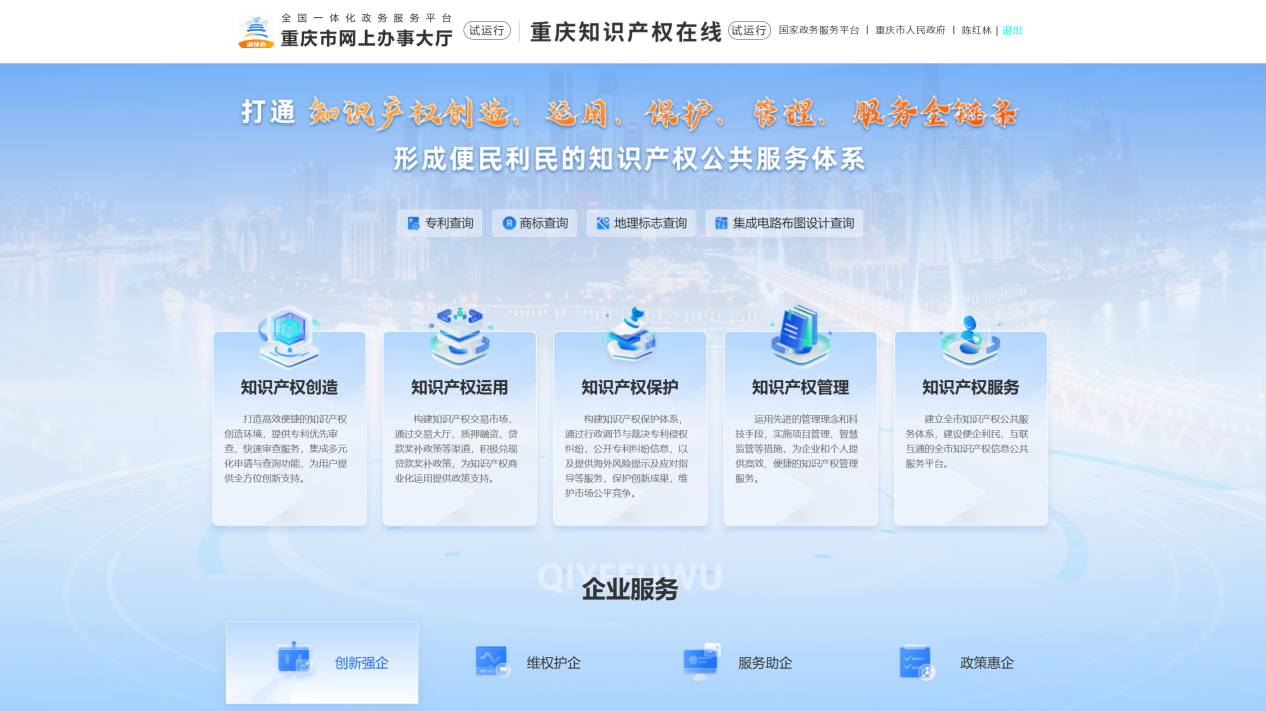Click the 维权护企 chart icon

coord(493,662)
